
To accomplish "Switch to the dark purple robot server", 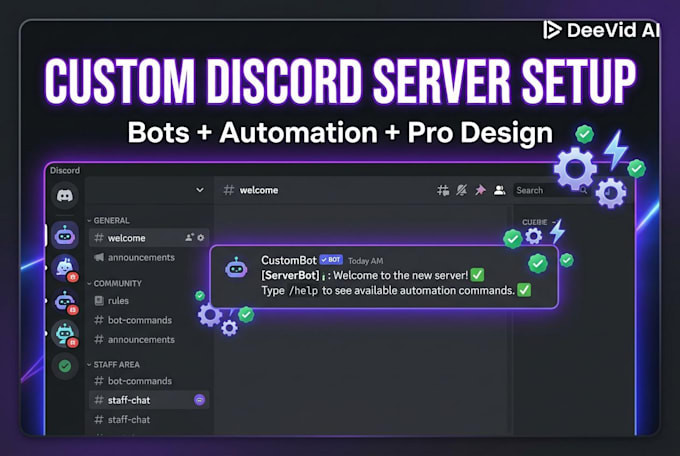I will coord(65,301).
